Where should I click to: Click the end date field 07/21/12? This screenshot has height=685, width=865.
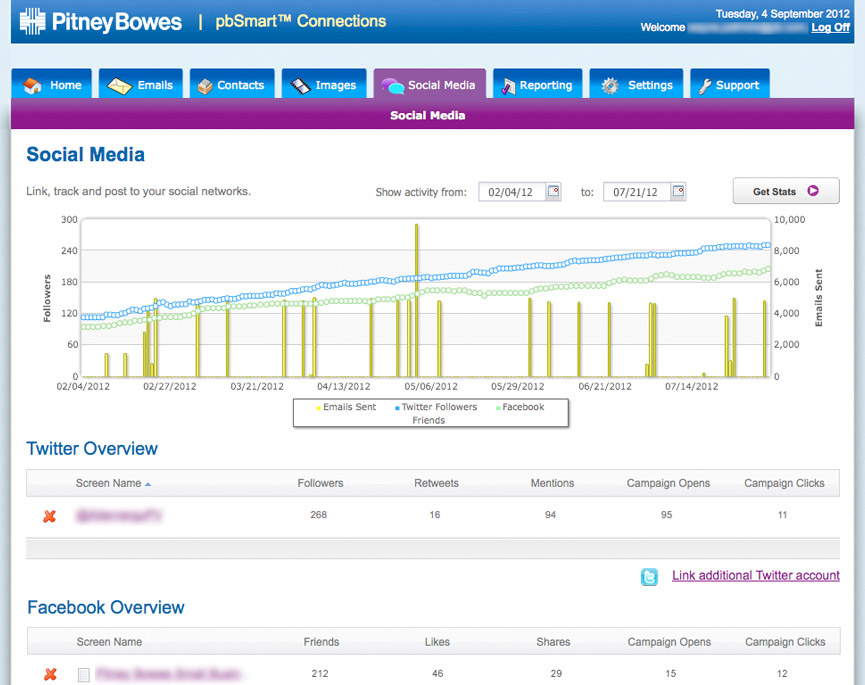636,192
